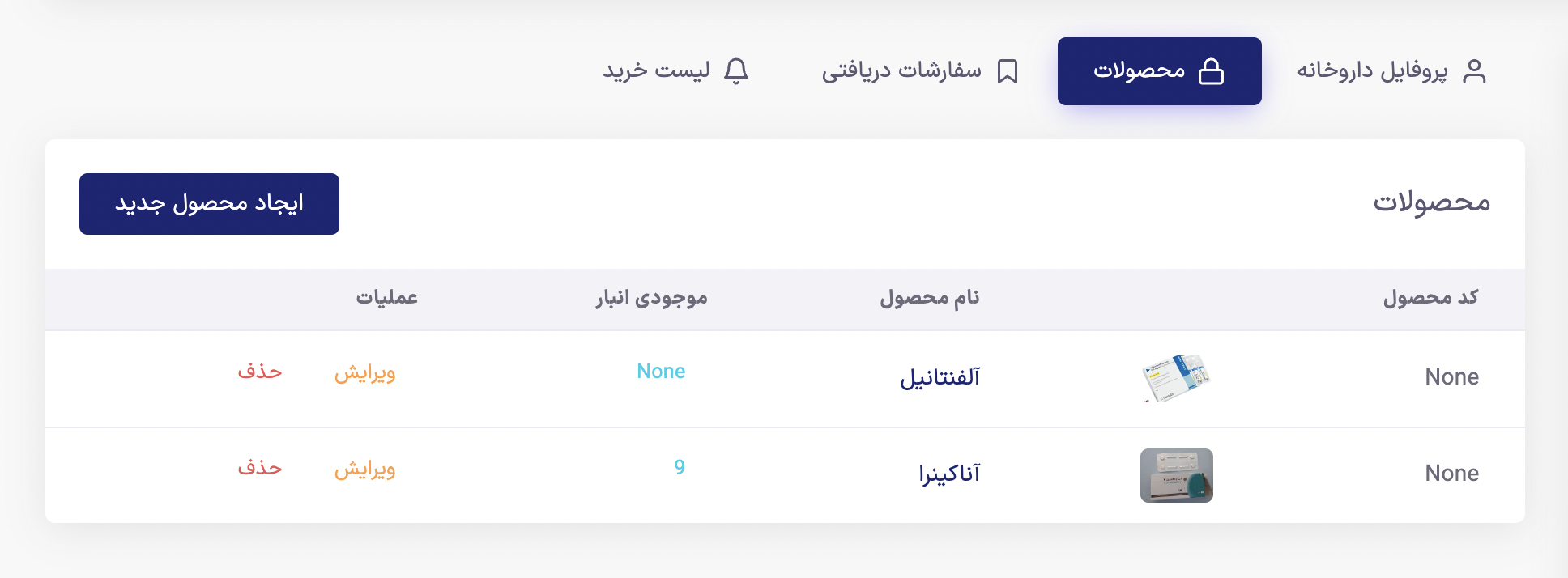Click the آلفنتانیل product thumbnail image
This screenshot has width=1568, height=578.
pos(1176,378)
